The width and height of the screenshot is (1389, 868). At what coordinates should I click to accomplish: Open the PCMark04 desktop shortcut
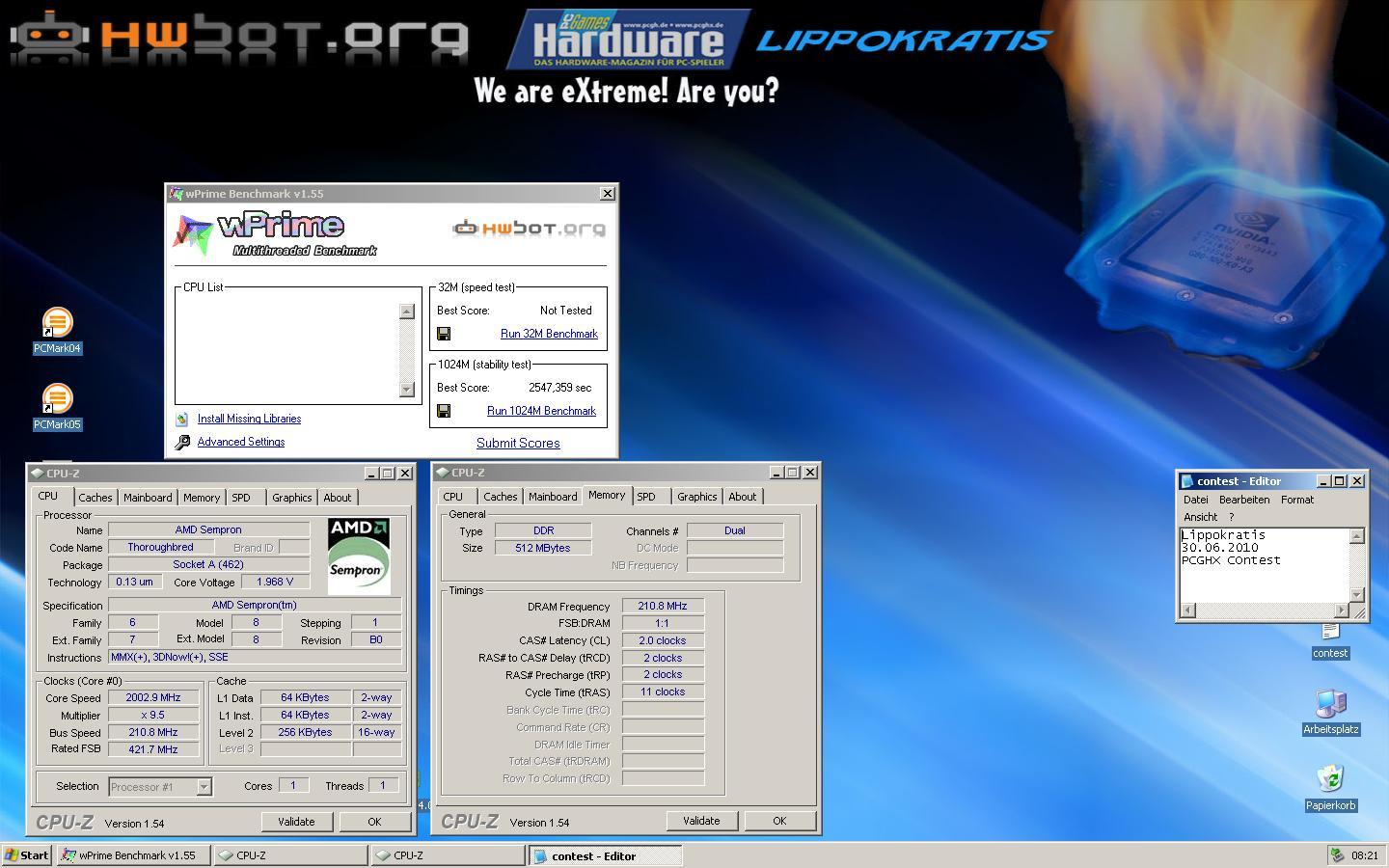[x=57, y=331]
